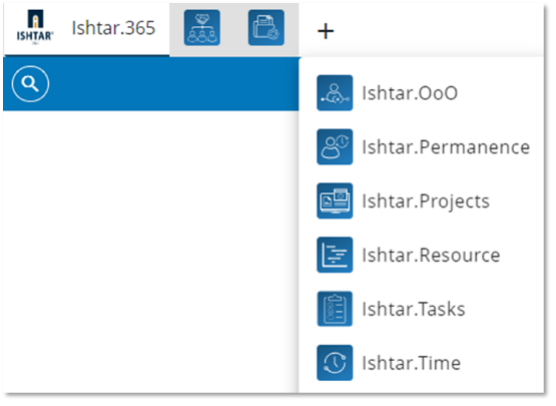Open the team hierarchy app icon
This screenshot has height=406, width=556.
(x=202, y=28)
